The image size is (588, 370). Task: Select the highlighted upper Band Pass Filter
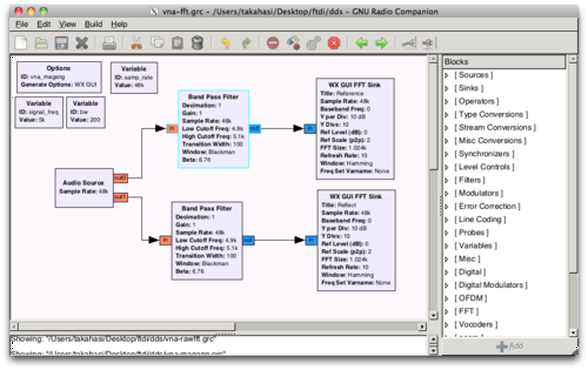(x=213, y=129)
